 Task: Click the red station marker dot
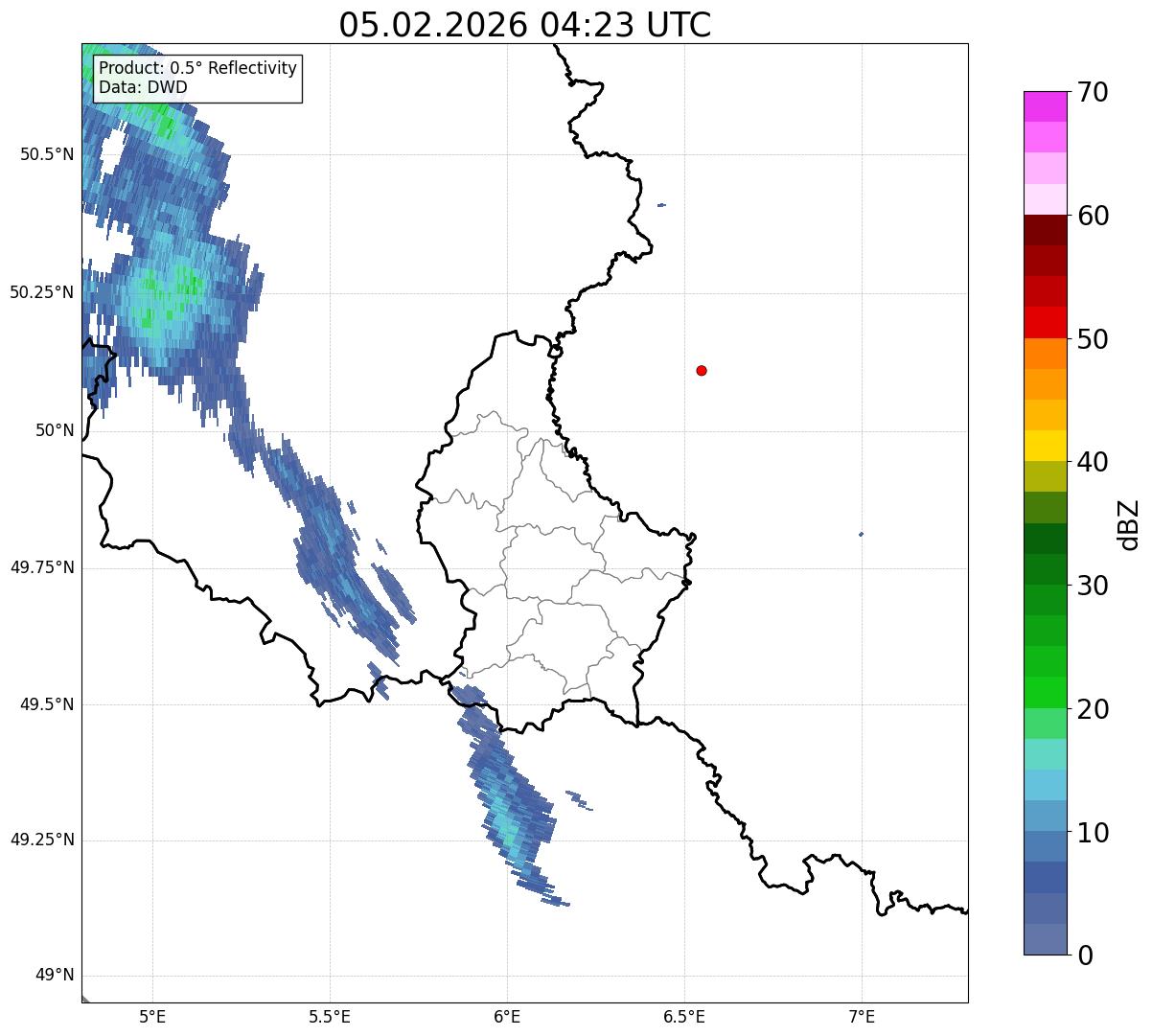(702, 370)
